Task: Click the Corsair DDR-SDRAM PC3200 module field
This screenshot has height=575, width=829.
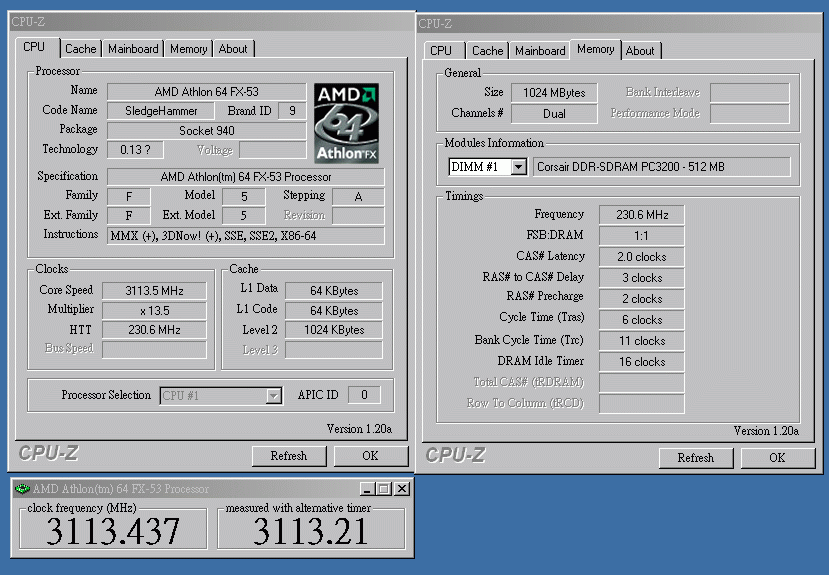Action: click(662, 167)
